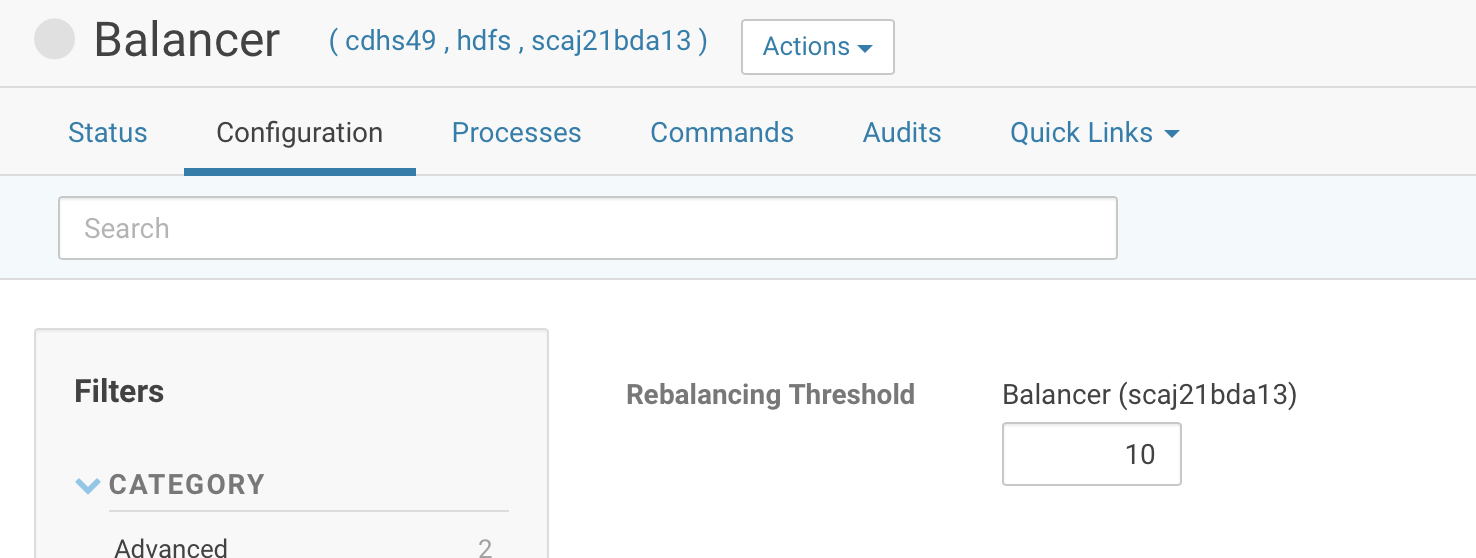Select the Configuration tab

tap(299, 133)
